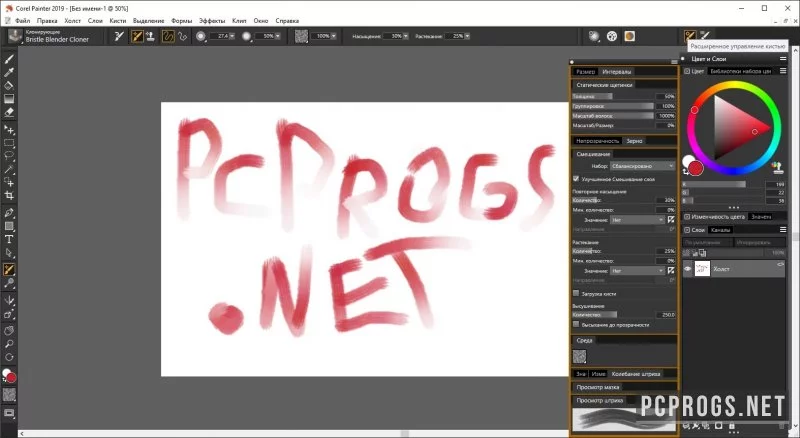800x438 pixels.
Task: Open the 'Колебание штриха' tab
Action: tap(636, 374)
